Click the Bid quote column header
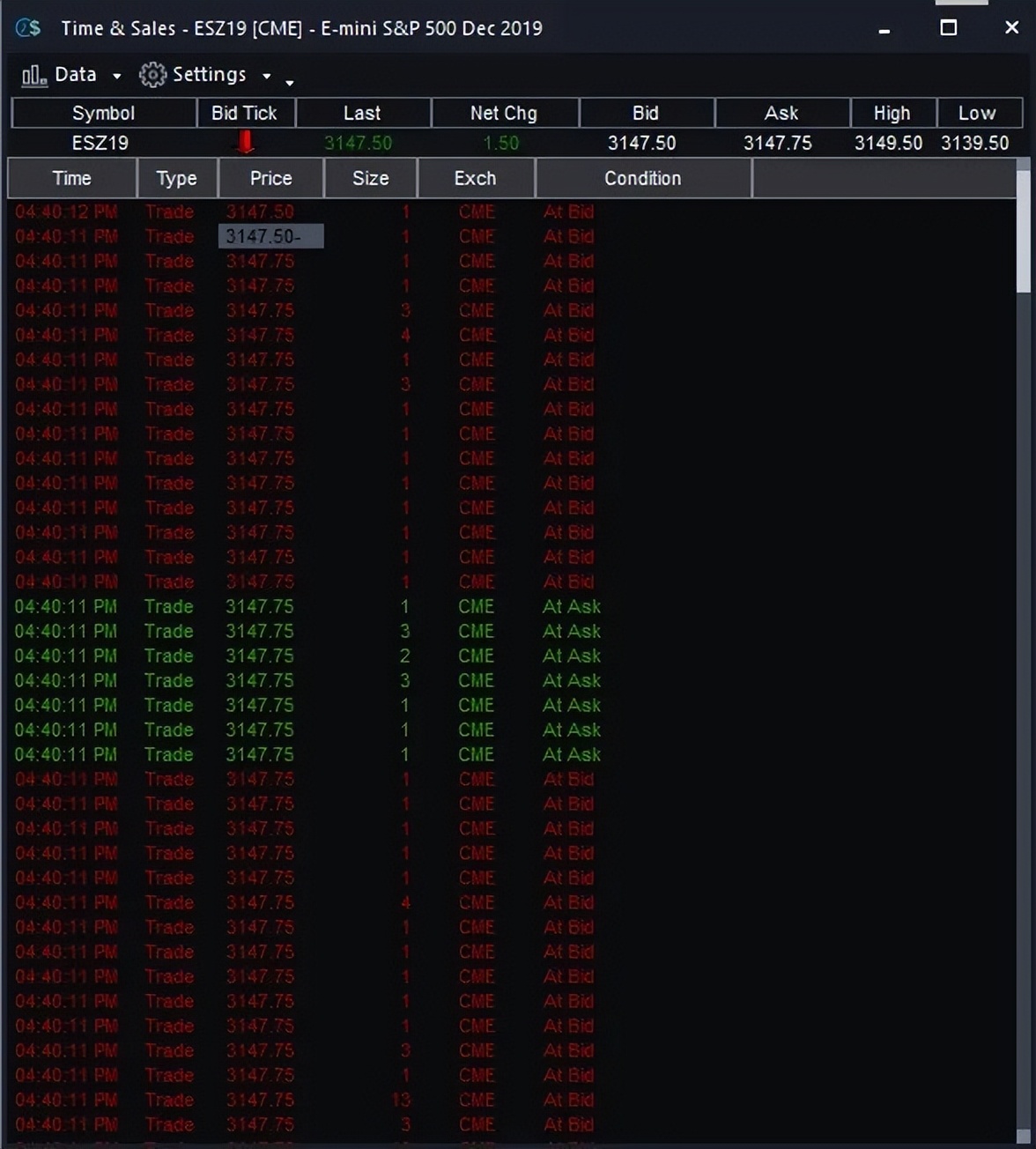1036x1149 pixels. pos(646,113)
